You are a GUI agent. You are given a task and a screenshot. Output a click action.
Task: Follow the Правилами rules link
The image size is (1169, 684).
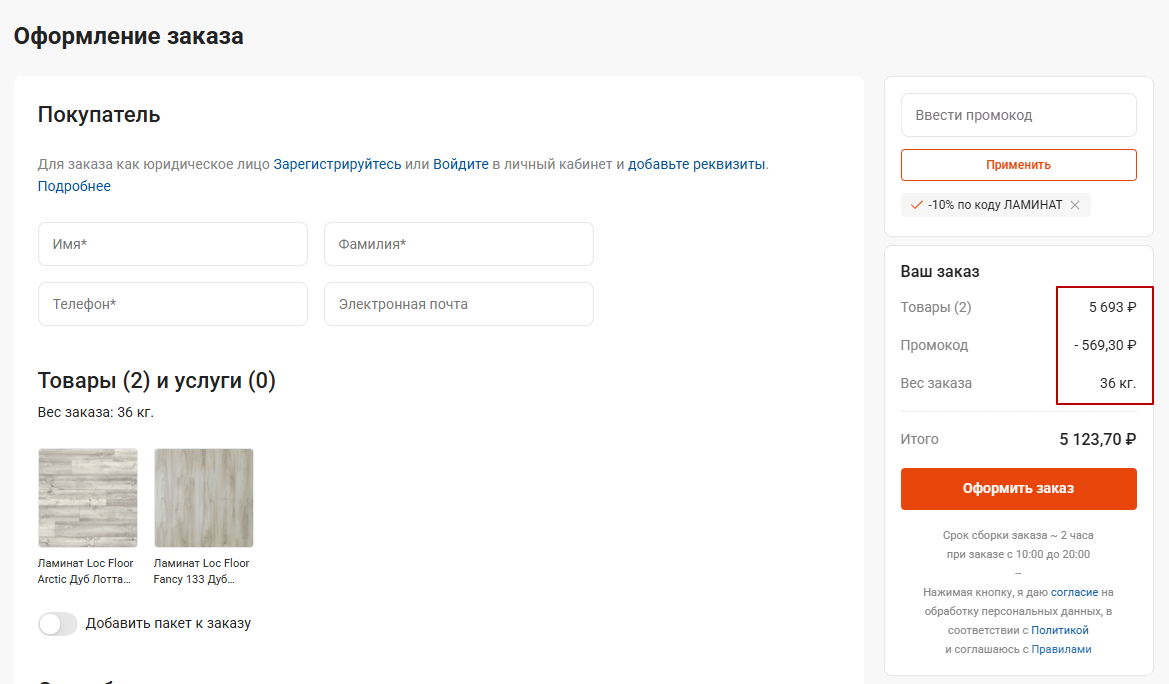pyautogui.click(x=1061, y=649)
